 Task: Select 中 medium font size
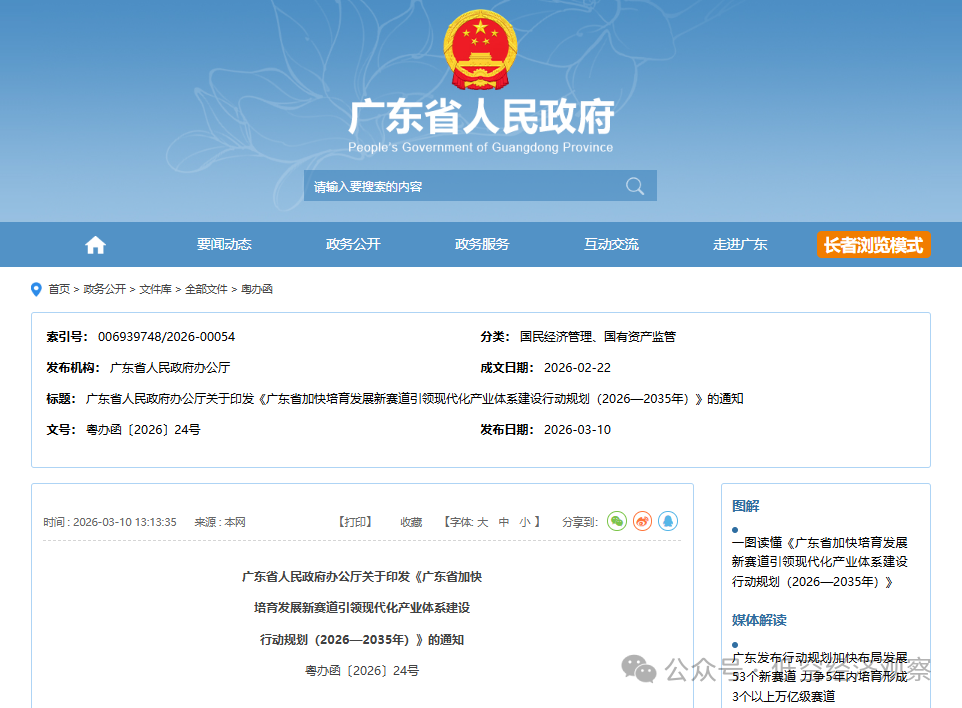click(x=504, y=521)
